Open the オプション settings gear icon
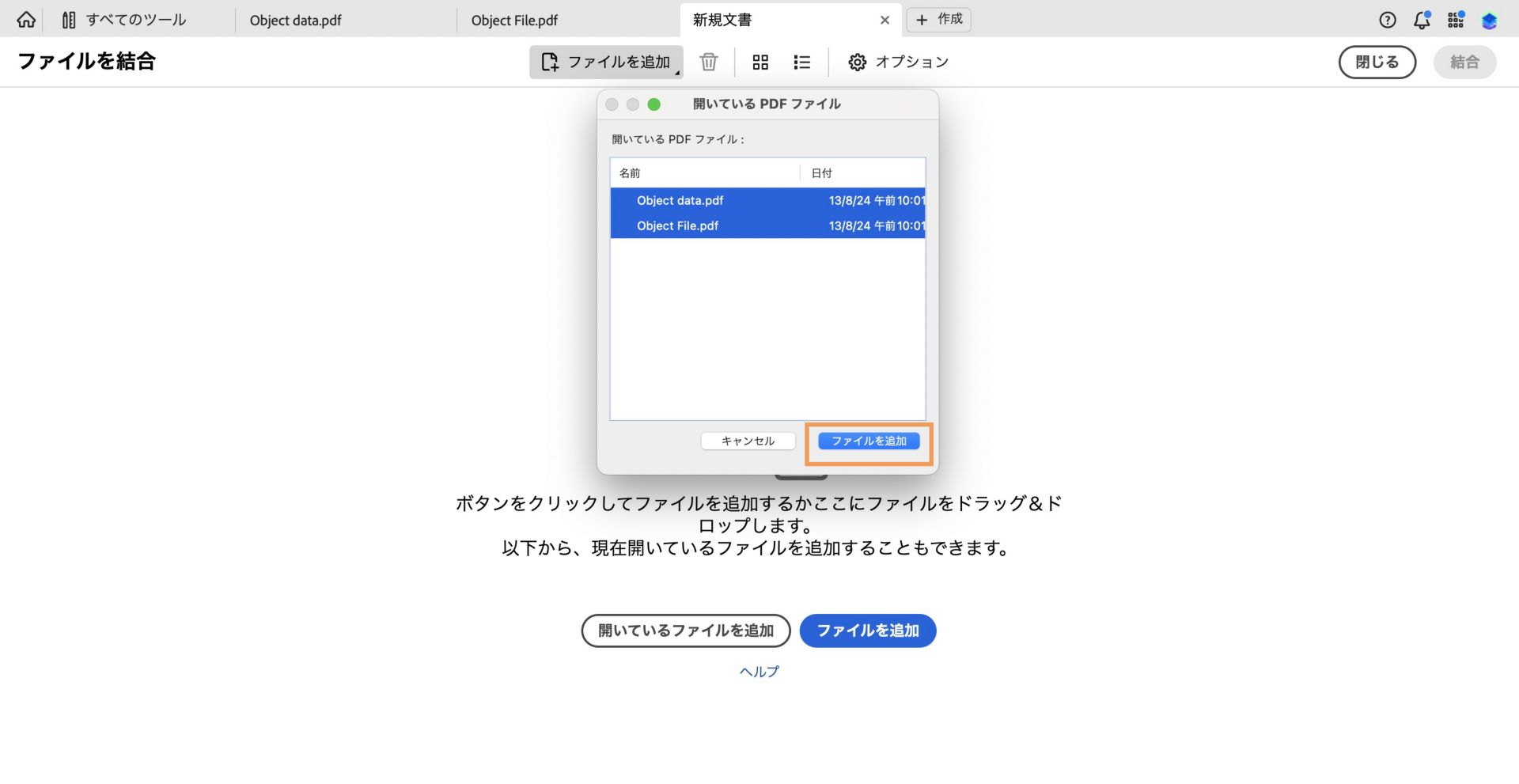1519x784 pixels. coord(857,62)
